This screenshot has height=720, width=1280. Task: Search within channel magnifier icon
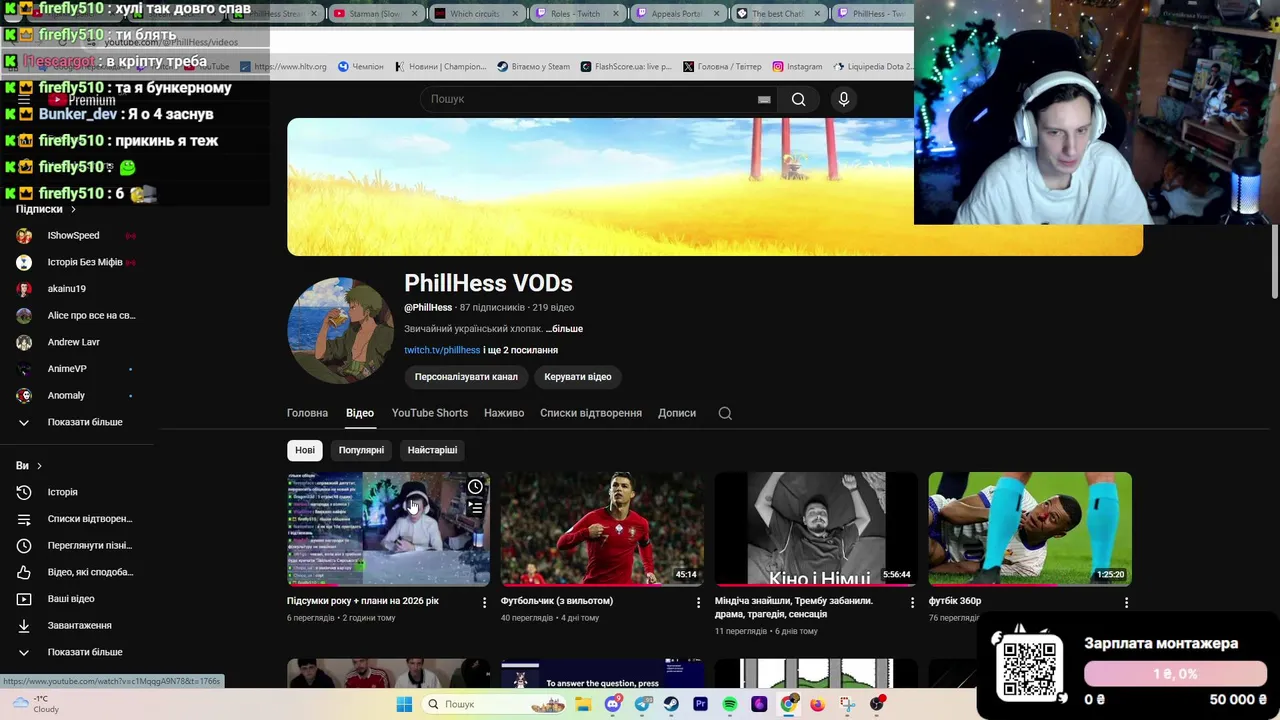coord(725,413)
